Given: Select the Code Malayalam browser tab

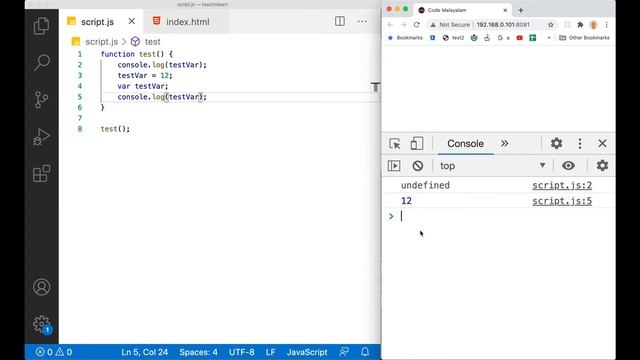Looking at the screenshot, I should coord(463,10).
